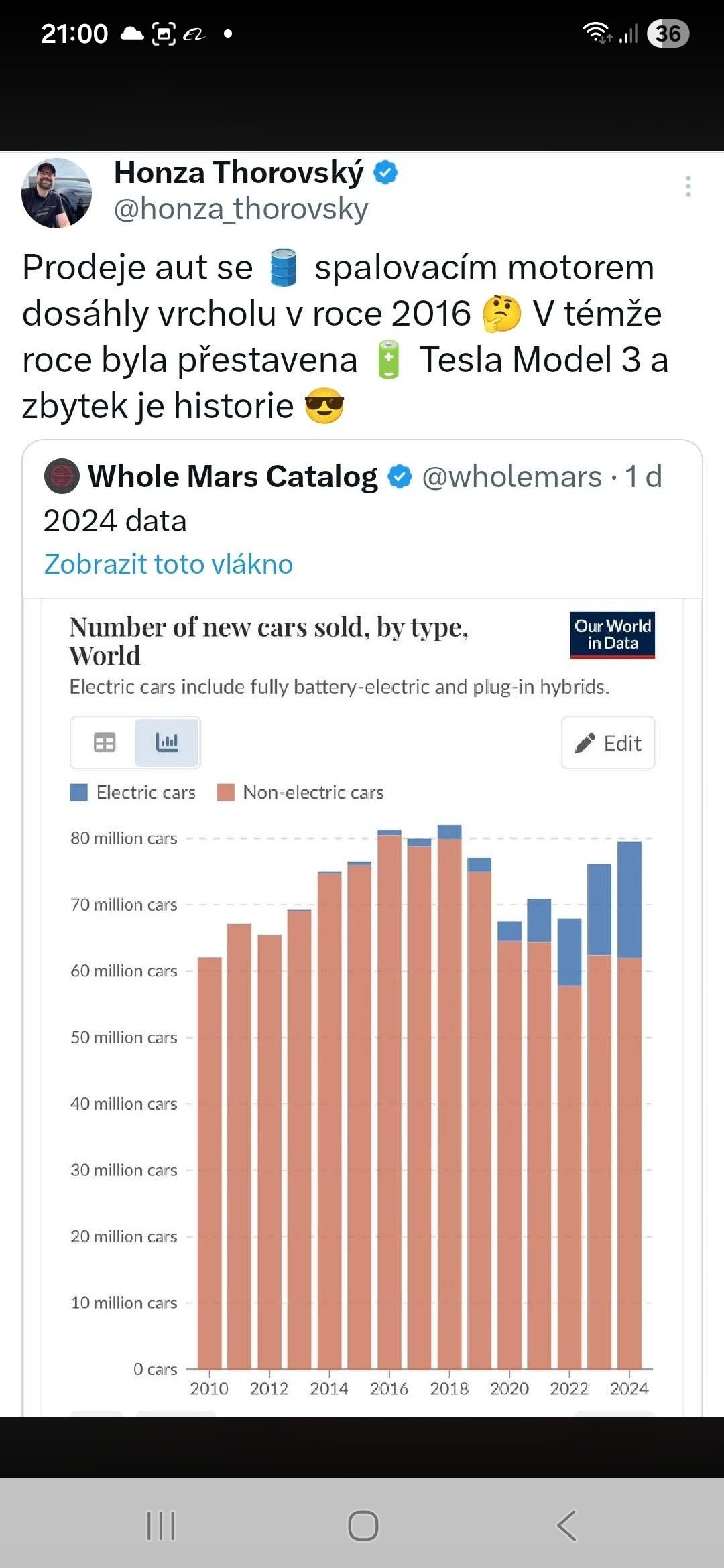
Task: Tap the three-dot more options menu
Action: click(x=688, y=186)
